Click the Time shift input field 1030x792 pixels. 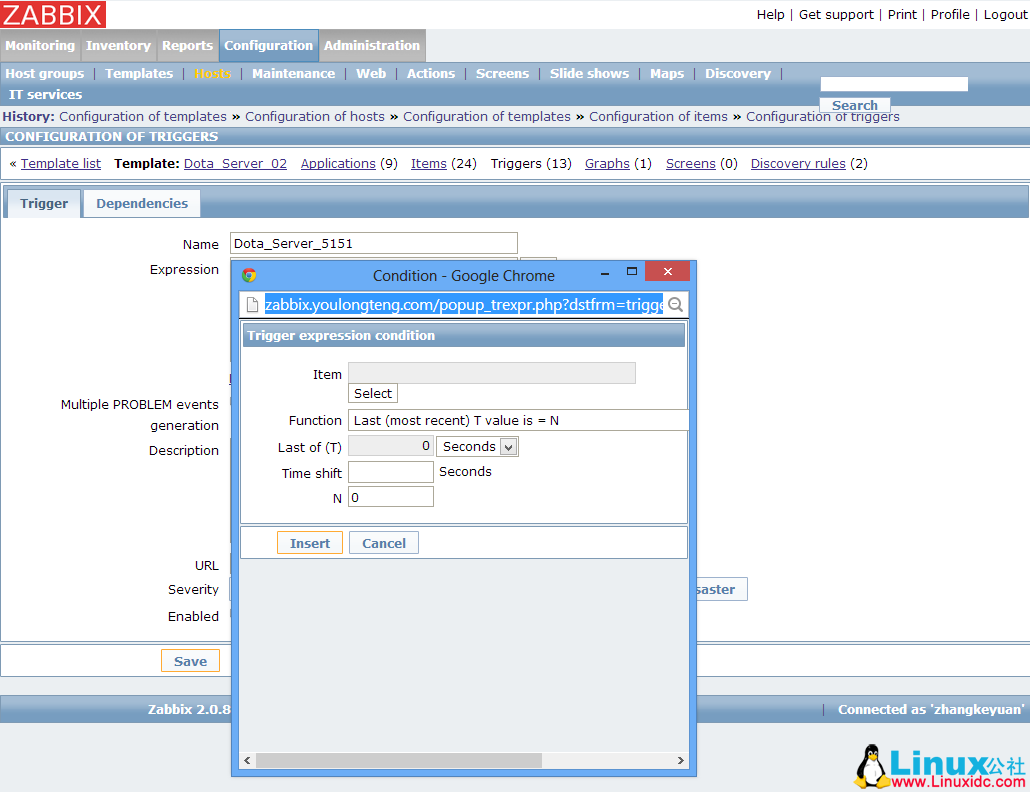tap(390, 472)
